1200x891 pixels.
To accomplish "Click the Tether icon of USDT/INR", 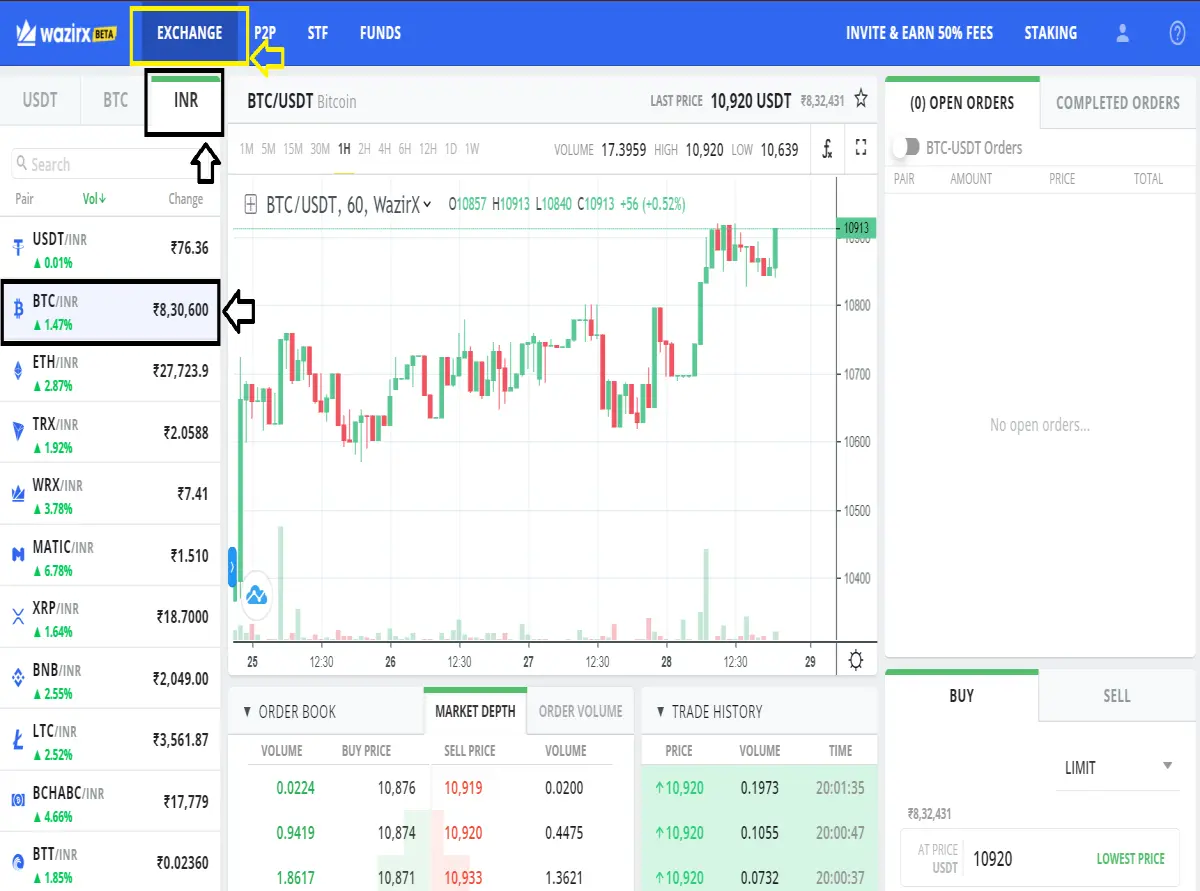I will pos(17,248).
